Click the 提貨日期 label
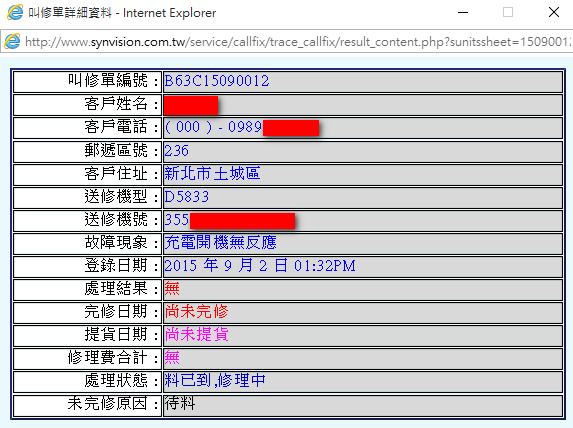Screen dimensions: 573x428 [122, 335]
